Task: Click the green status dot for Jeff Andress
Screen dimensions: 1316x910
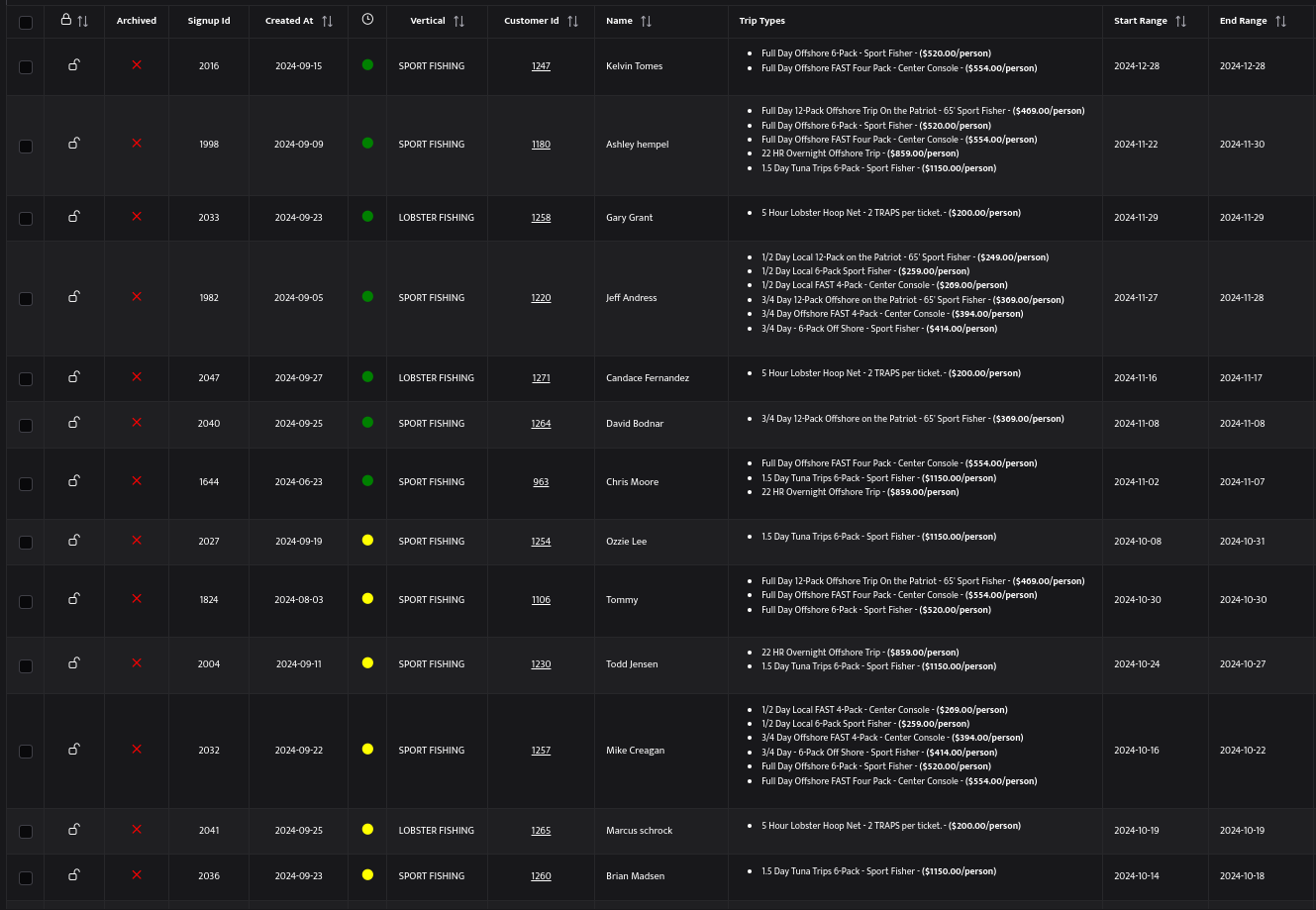Action: 367,296
